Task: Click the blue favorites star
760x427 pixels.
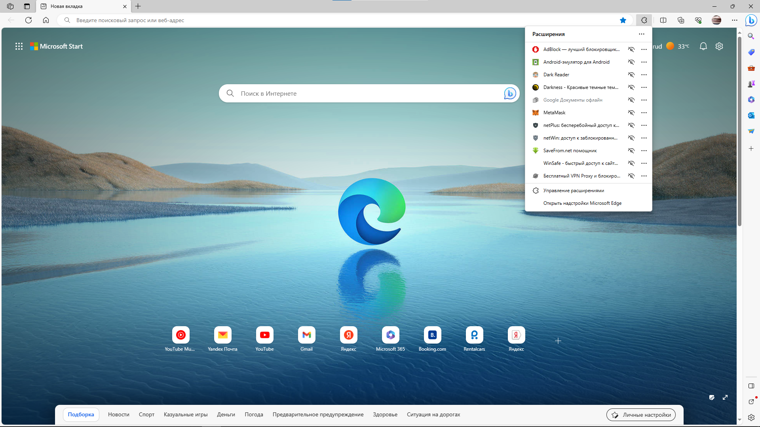Action: tap(623, 20)
